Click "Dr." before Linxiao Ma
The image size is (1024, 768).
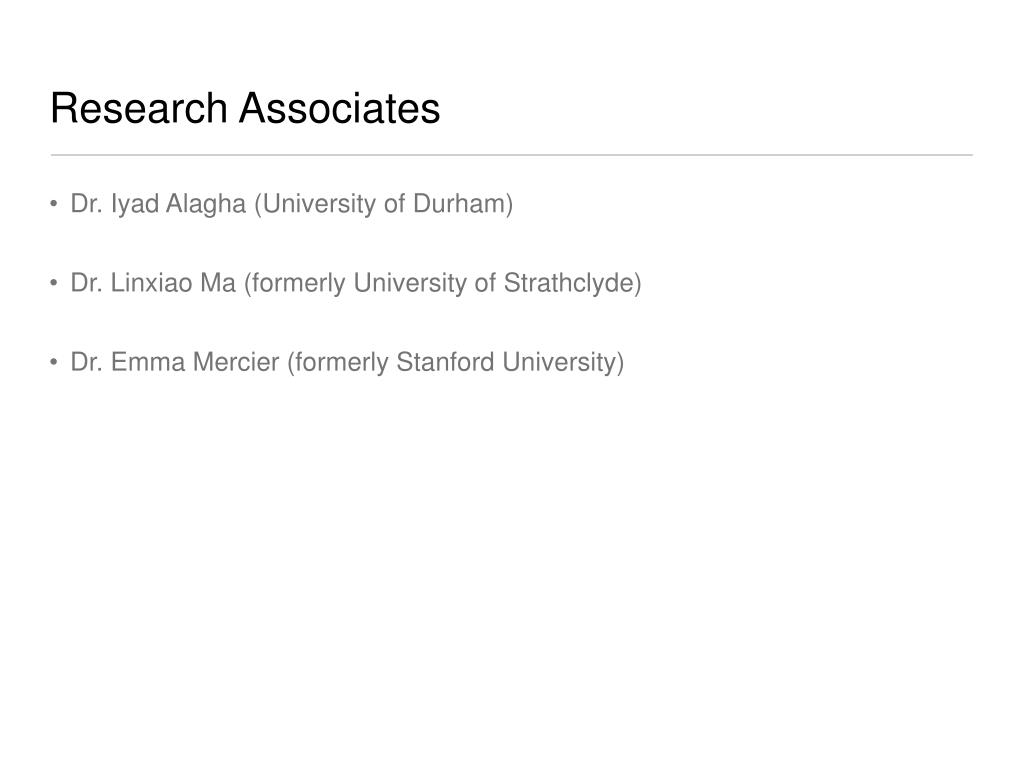pos(86,283)
